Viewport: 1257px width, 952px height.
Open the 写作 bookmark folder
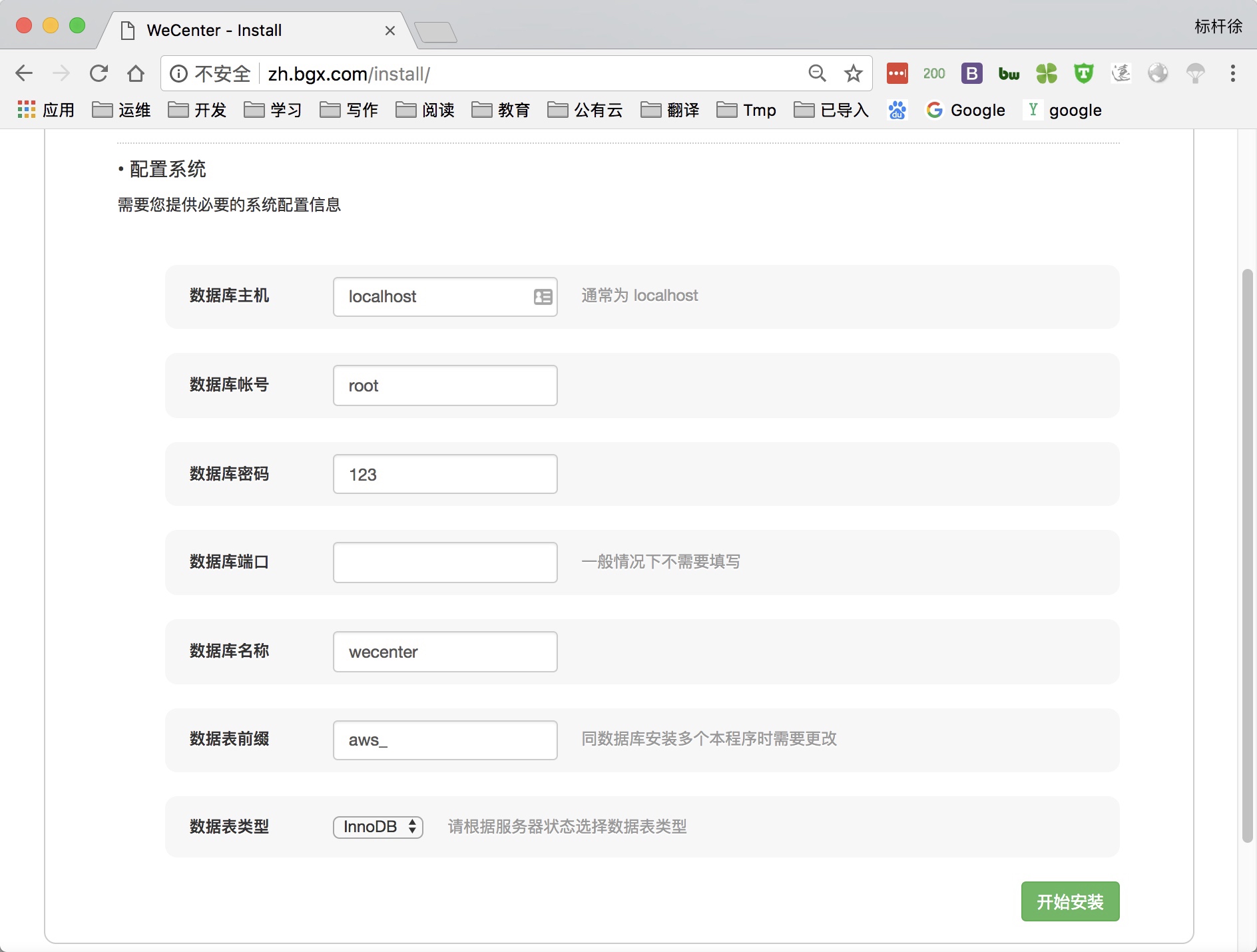[349, 110]
